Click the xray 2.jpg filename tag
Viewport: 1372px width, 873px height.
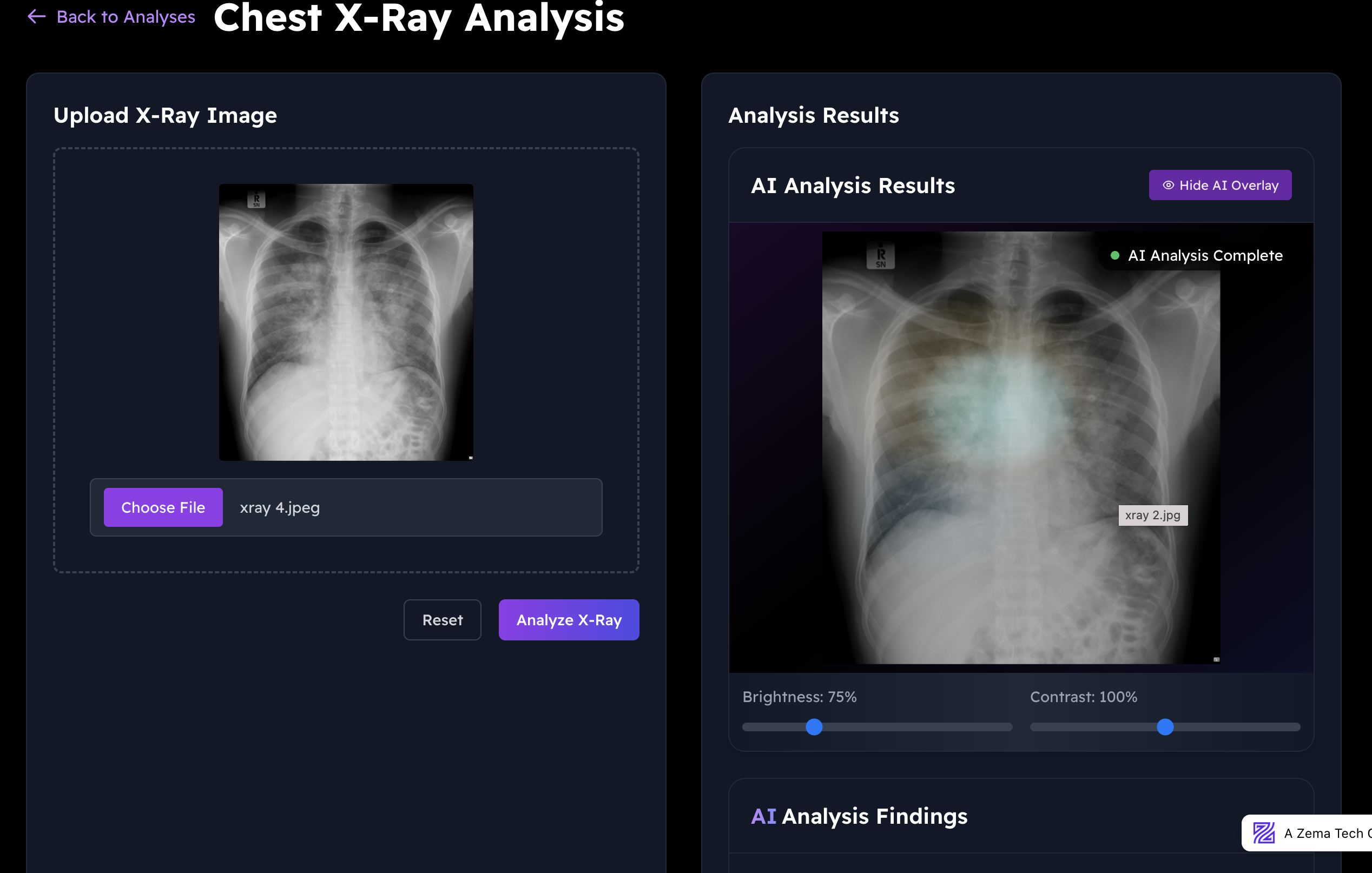(1153, 515)
